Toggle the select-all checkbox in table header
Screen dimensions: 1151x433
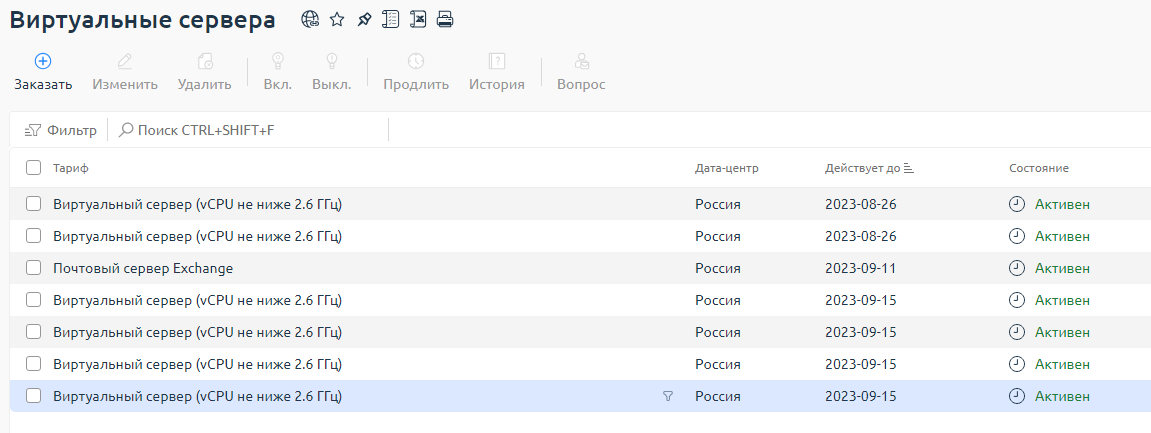click(33, 168)
